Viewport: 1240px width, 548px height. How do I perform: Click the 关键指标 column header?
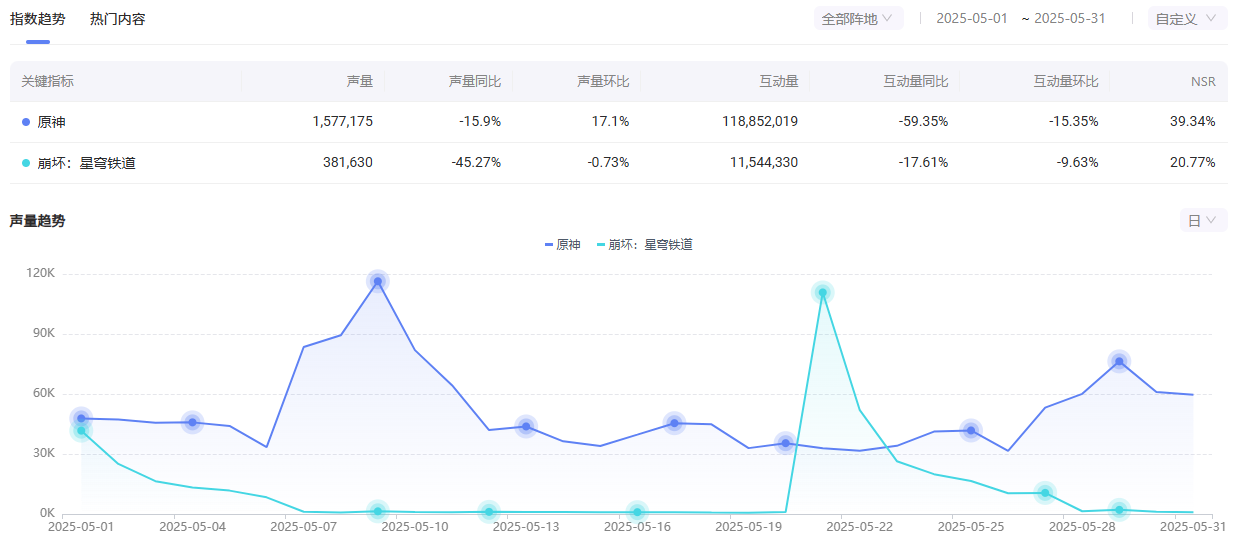tap(47, 81)
